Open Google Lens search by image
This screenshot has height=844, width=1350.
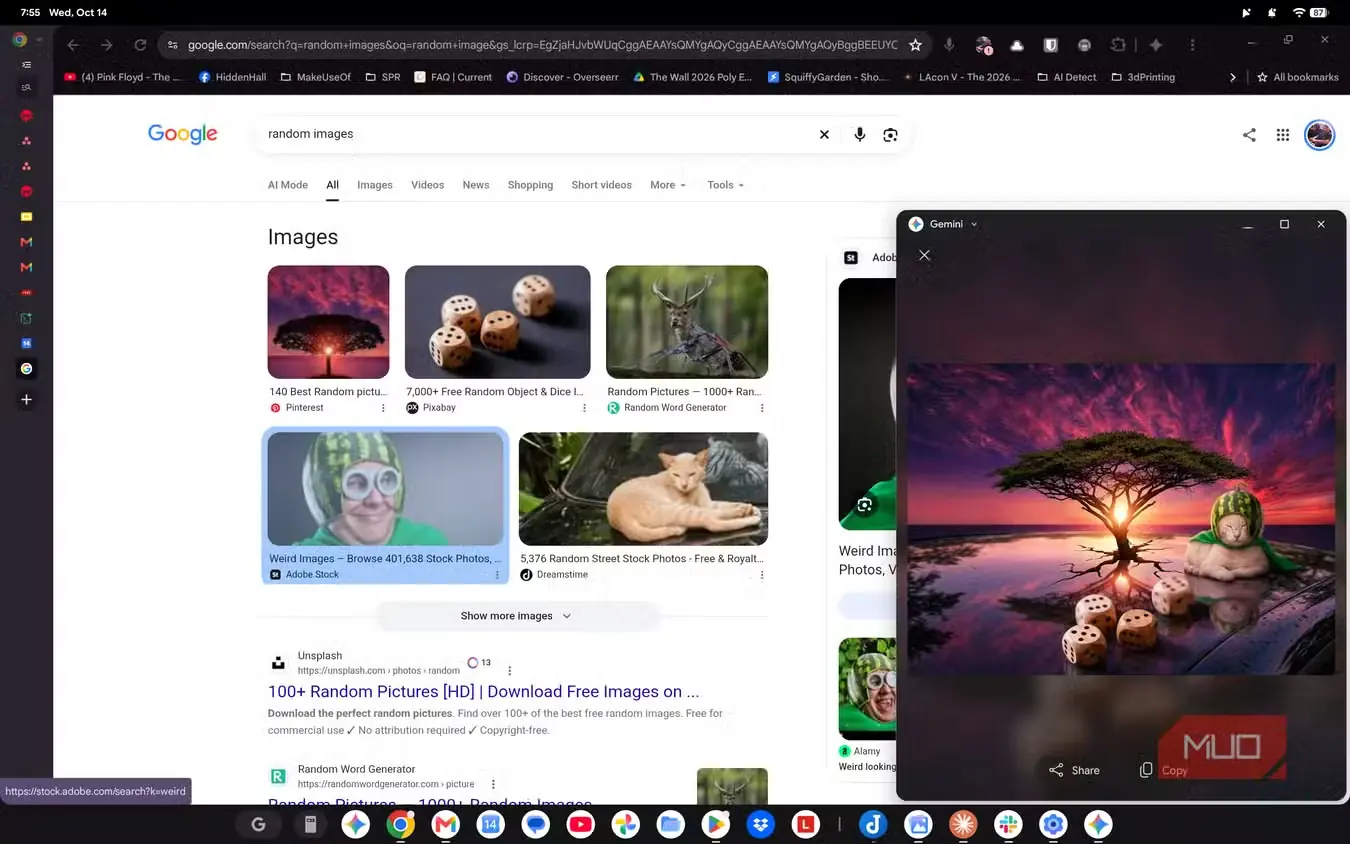point(890,134)
